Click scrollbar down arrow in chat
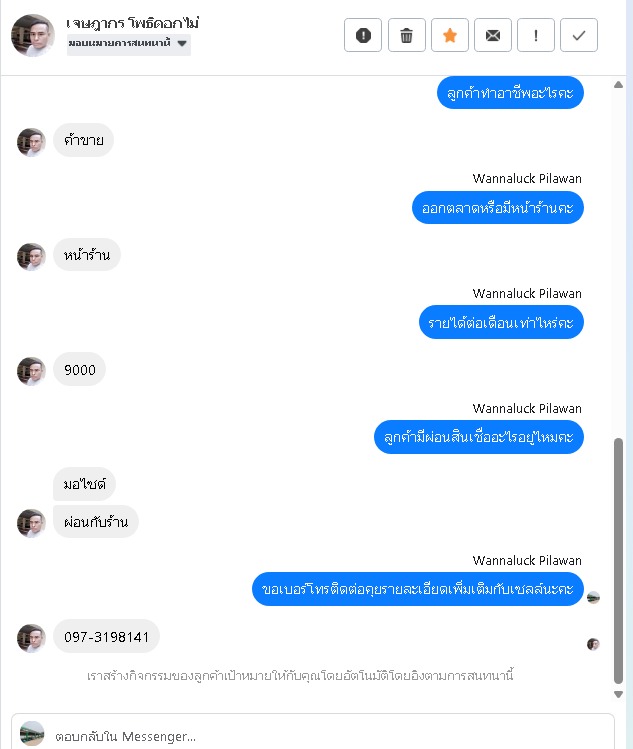This screenshot has width=633, height=749. point(618,694)
